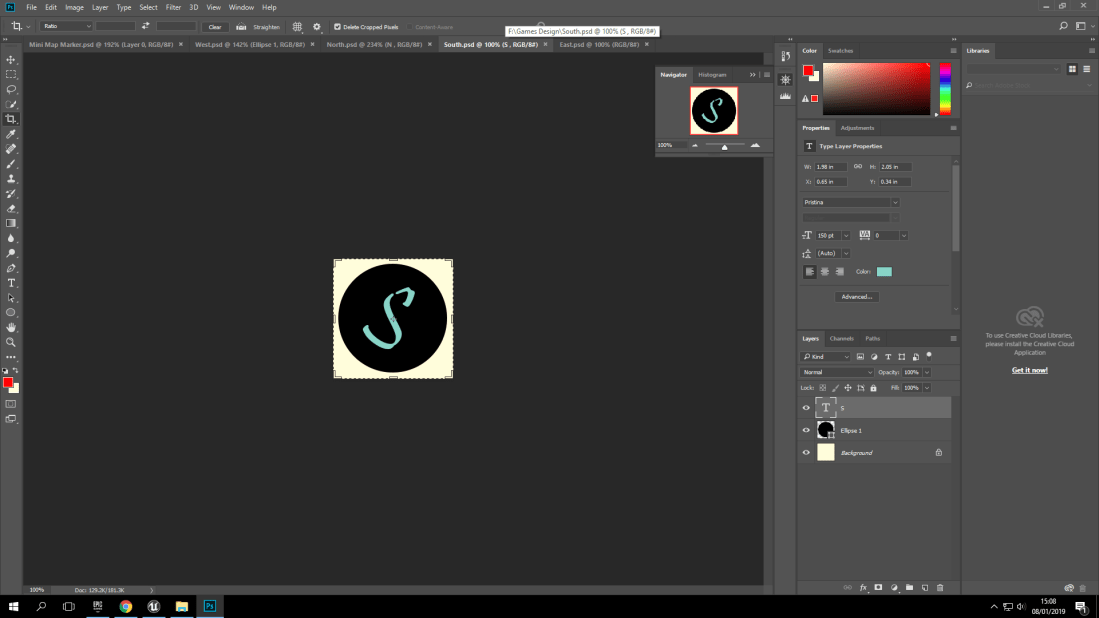Screen dimensions: 1099x618
Task: Expand the 150 pt font size dropdown
Action: point(846,235)
